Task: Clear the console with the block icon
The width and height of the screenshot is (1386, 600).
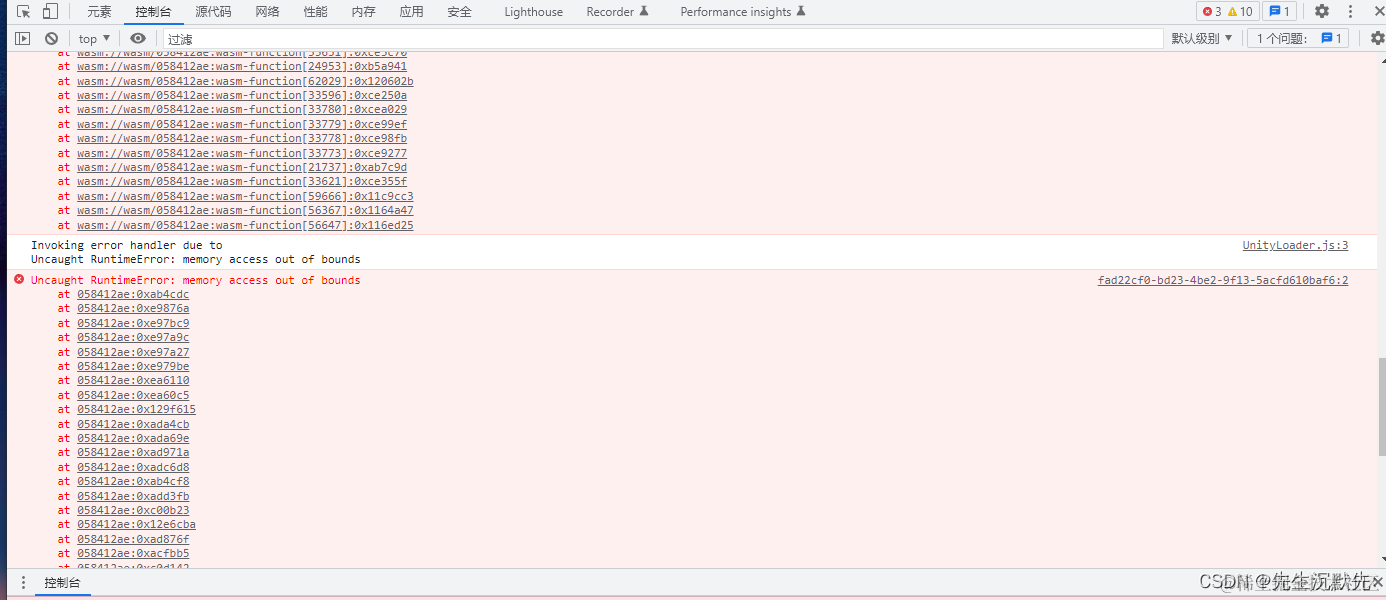Action: point(51,38)
